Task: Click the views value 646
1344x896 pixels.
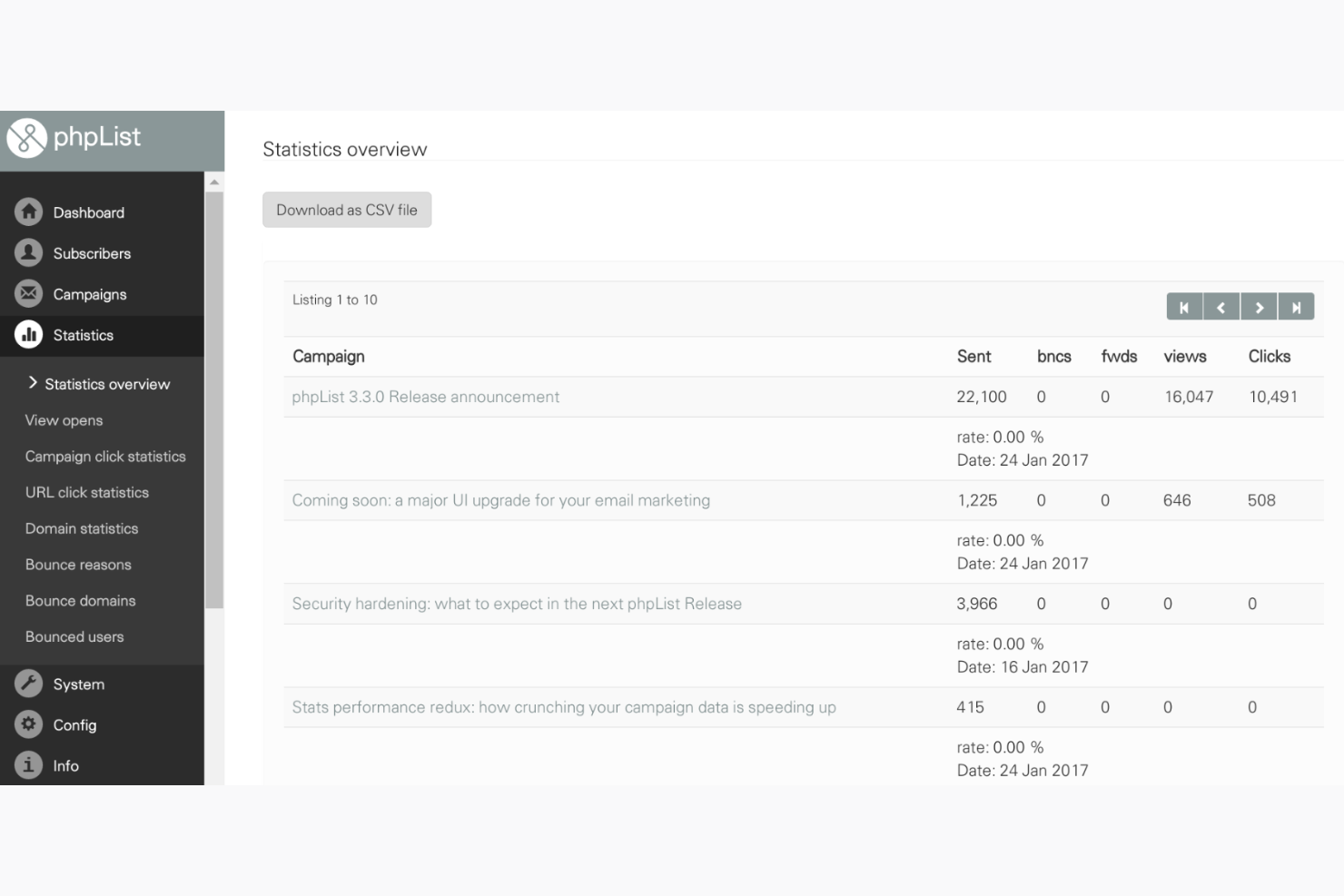Action: [1177, 500]
